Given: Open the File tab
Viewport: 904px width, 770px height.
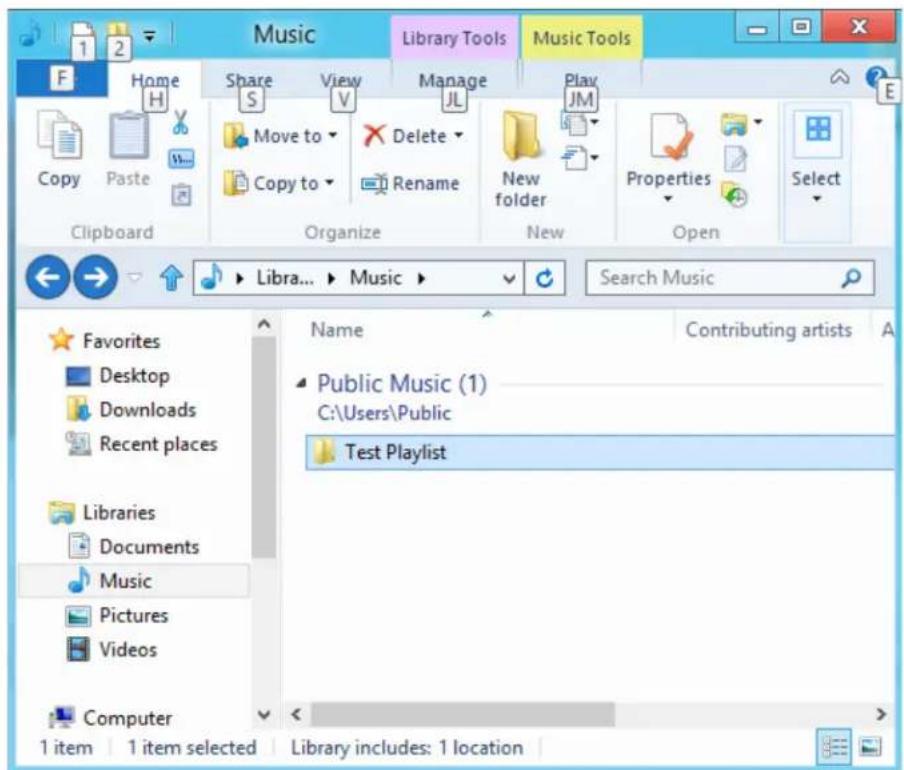Looking at the screenshot, I should click(x=62, y=78).
